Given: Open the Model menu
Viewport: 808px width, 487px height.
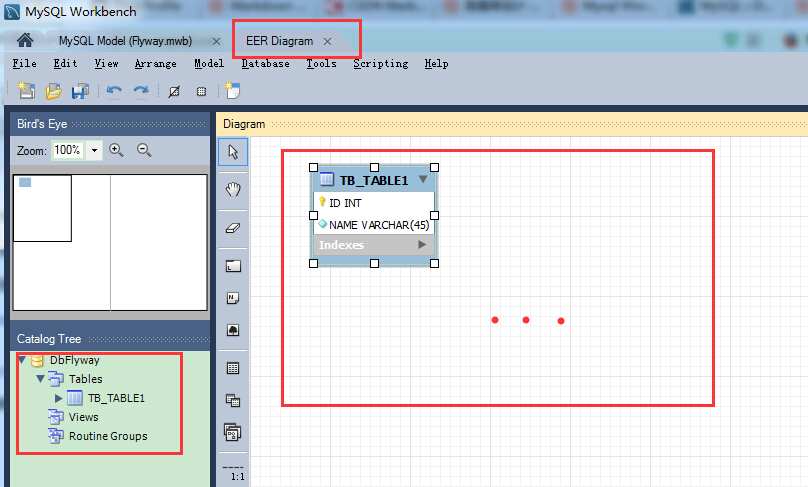Looking at the screenshot, I should click(x=209, y=63).
